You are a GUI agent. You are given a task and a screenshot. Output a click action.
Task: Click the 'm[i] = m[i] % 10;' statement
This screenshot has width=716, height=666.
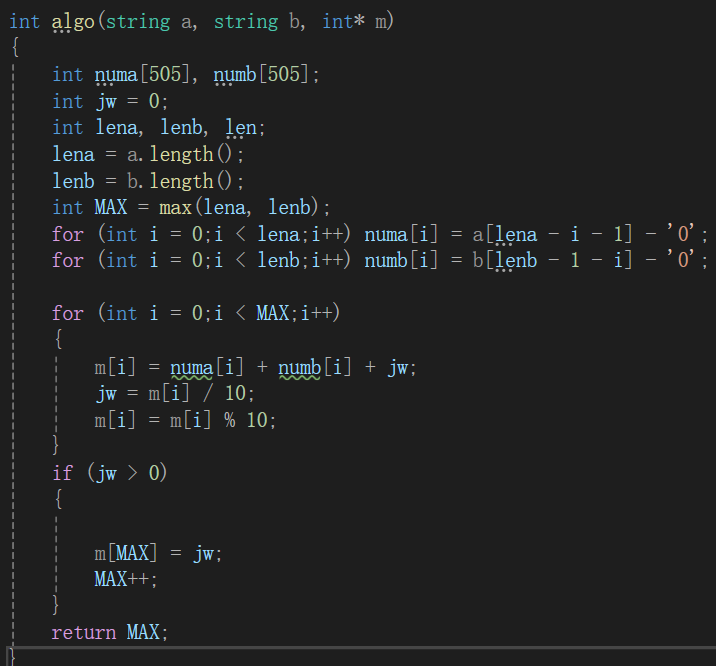pos(185,420)
